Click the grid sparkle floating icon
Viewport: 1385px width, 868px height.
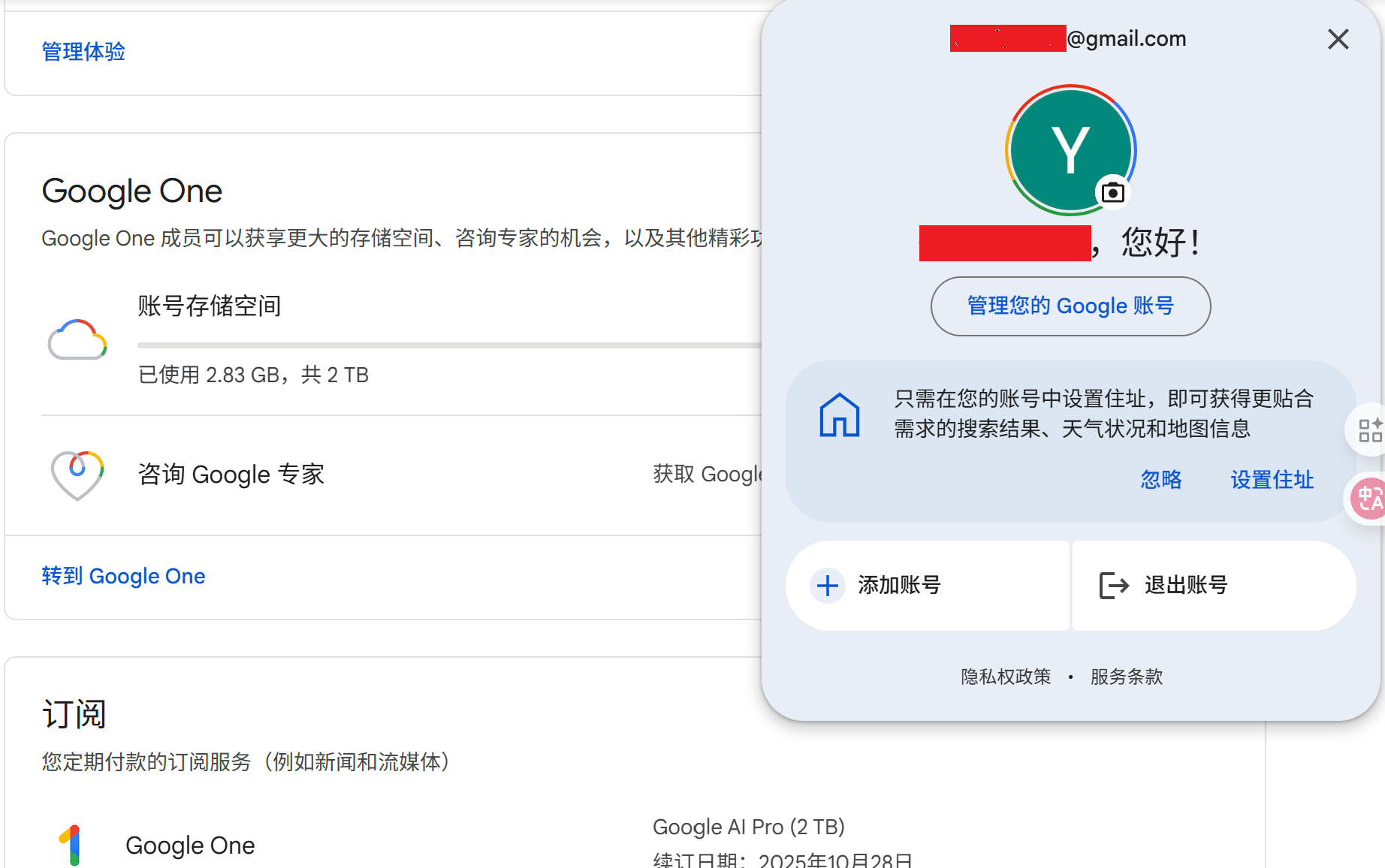click(x=1368, y=429)
